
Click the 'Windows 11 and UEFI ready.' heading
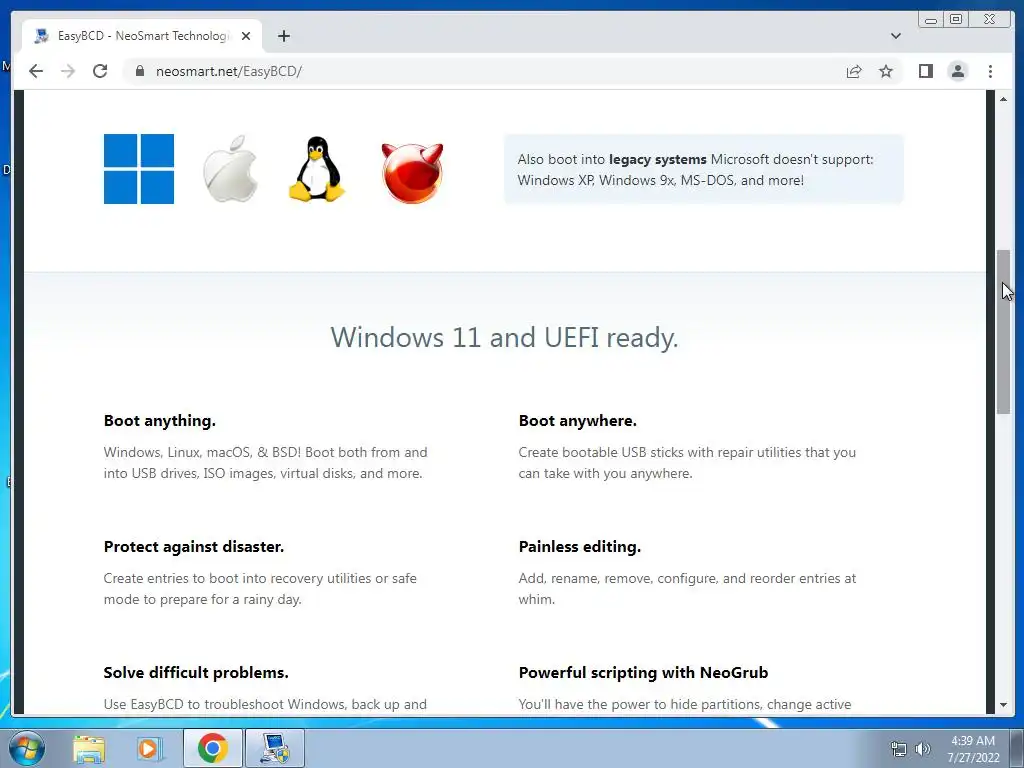pos(504,338)
